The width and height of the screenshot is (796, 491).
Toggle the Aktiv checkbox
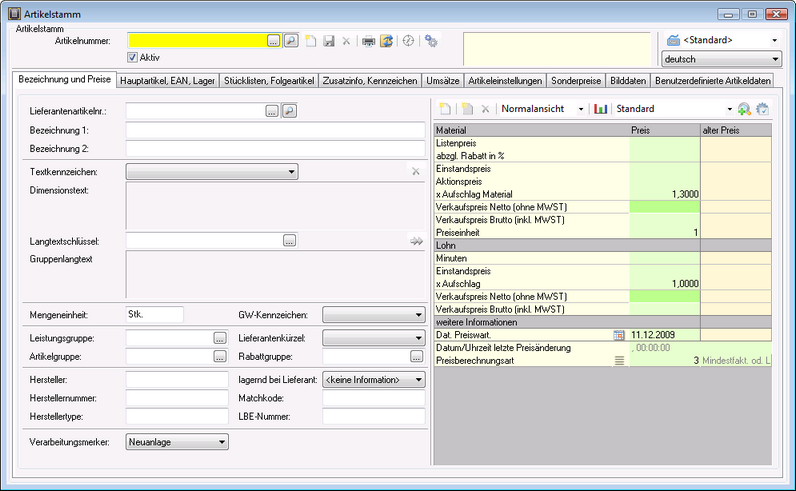[x=132, y=57]
